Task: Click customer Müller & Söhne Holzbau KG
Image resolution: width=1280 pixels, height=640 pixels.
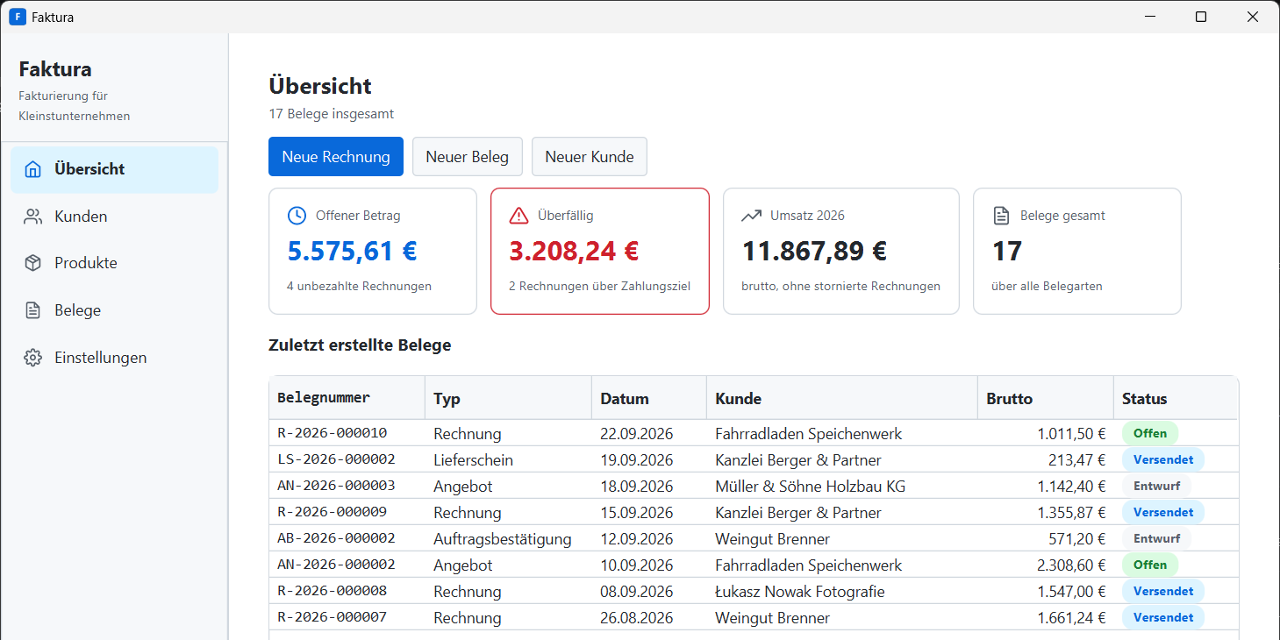Action: tap(811, 486)
